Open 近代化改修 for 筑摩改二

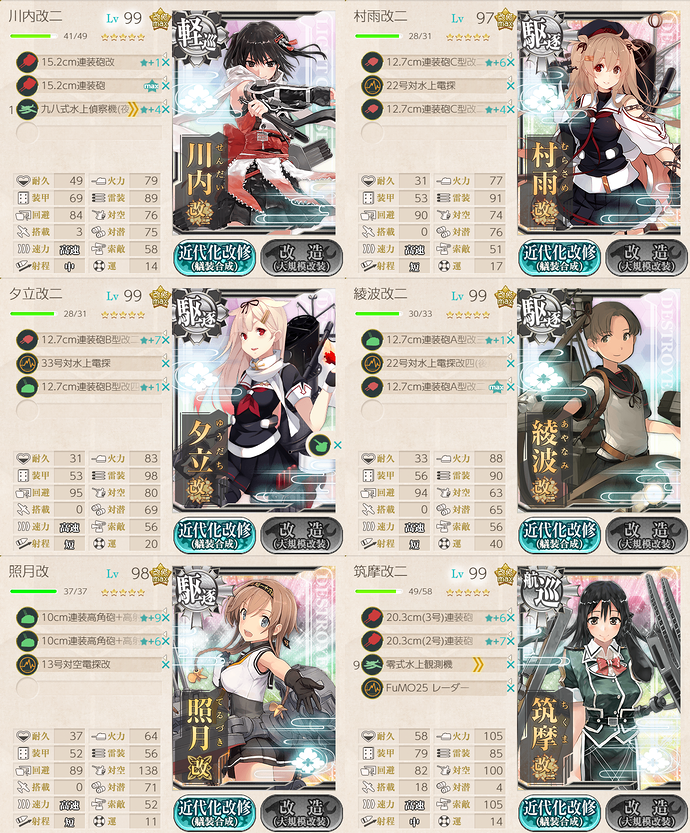pyautogui.click(x=559, y=812)
